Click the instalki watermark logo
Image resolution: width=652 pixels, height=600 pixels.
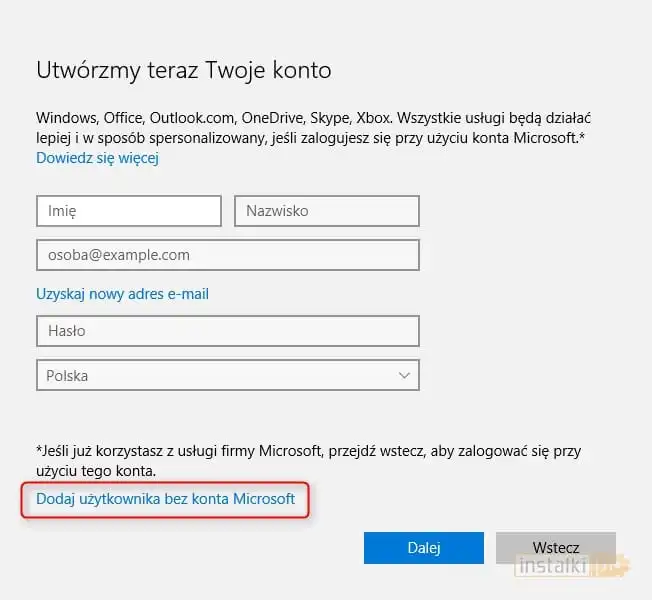[572, 568]
